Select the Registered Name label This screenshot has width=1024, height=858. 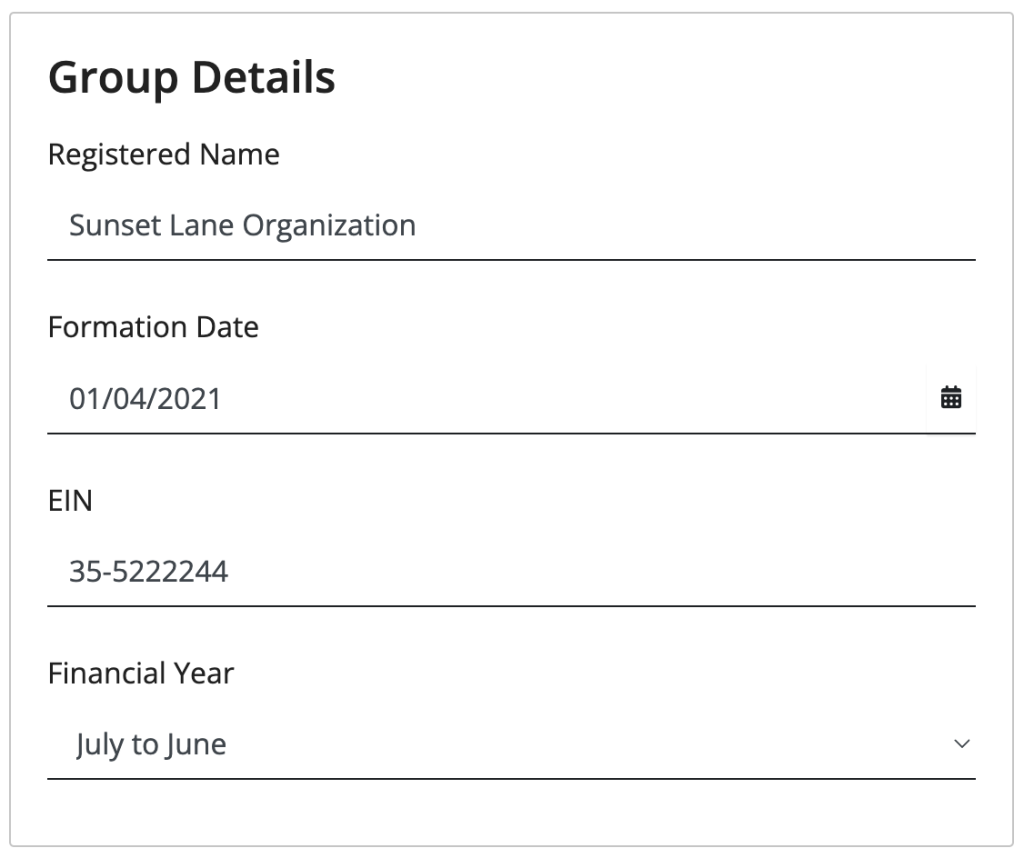pos(163,155)
